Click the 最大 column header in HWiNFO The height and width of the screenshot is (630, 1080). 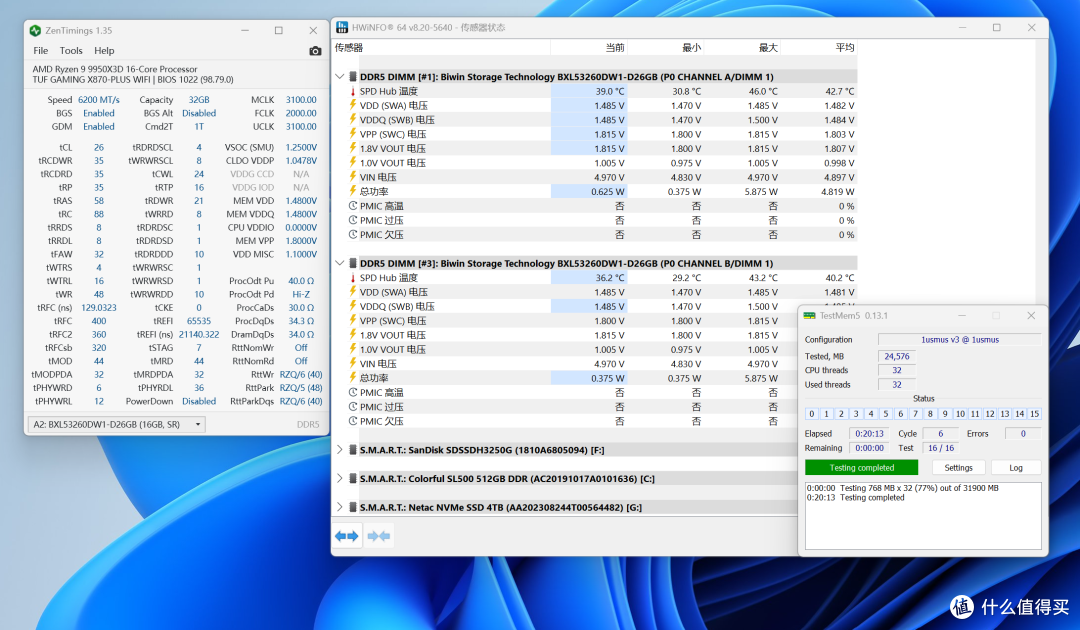[768, 48]
